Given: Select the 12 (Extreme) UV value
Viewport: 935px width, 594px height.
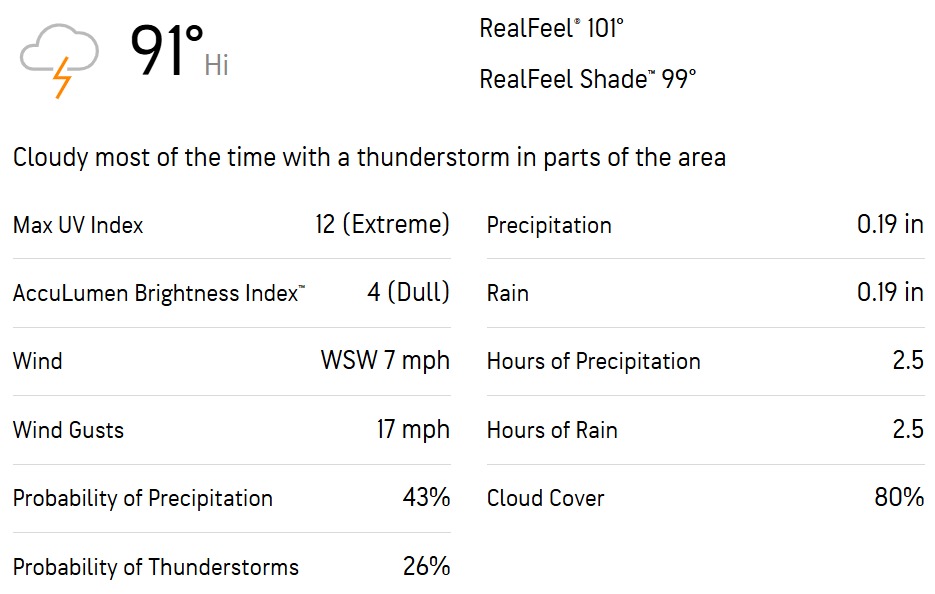Looking at the screenshot, I should pos(382,225).
